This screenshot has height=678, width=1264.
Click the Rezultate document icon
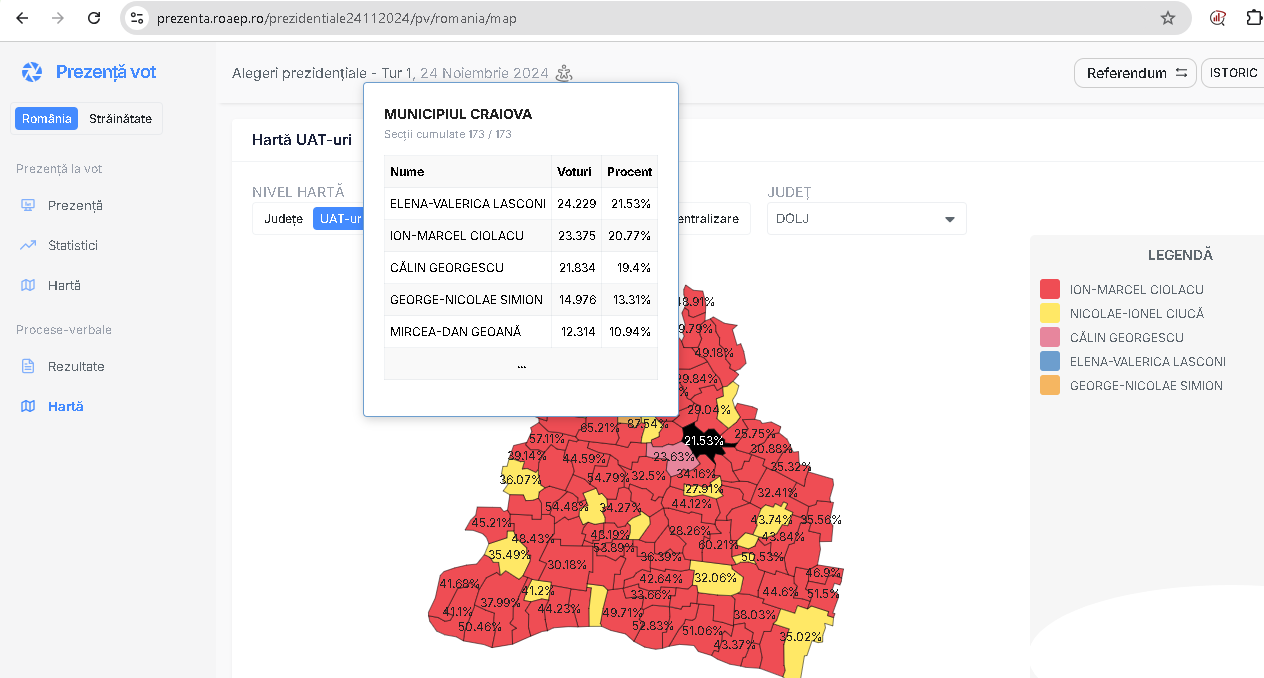coord(29,366)
